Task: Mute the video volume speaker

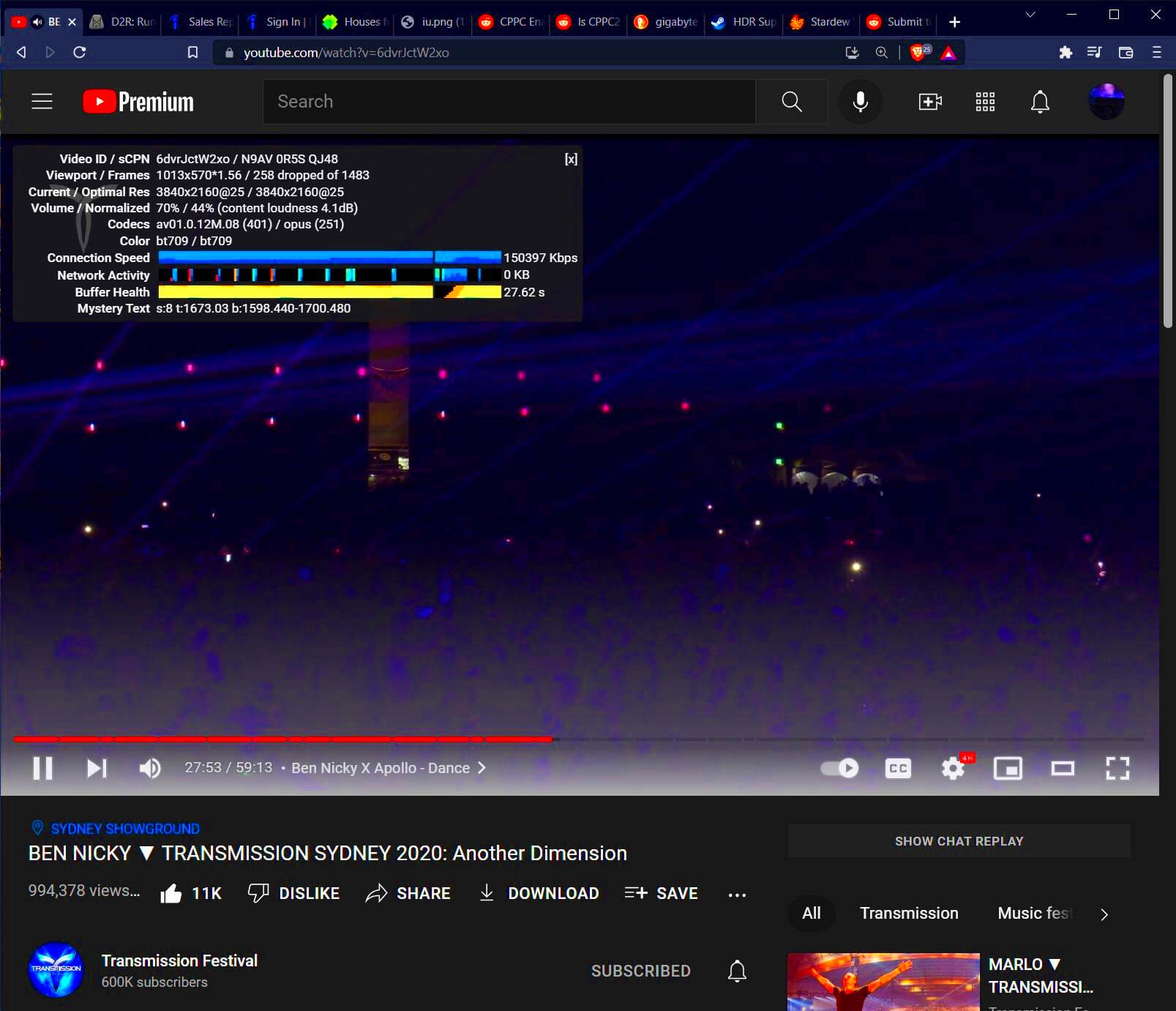Action: click(x=150, y=768)
